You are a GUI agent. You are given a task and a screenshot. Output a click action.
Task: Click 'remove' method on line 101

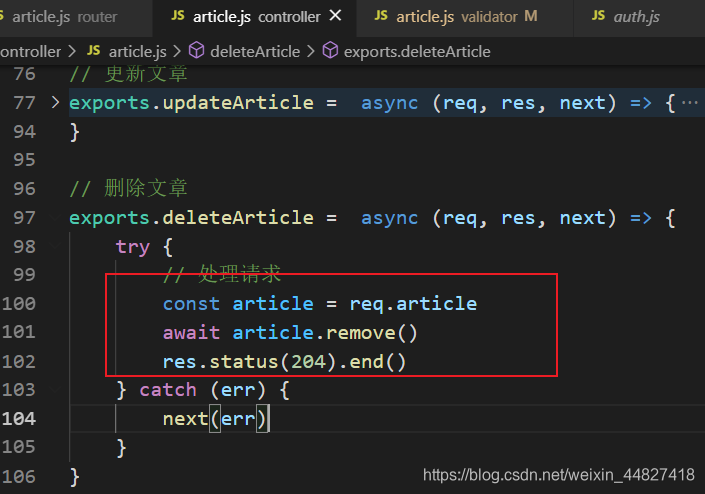(361, 333)
